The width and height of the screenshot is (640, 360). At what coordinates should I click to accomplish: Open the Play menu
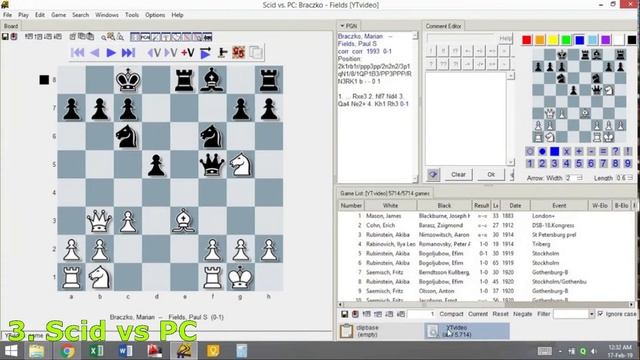coord(23,15)
